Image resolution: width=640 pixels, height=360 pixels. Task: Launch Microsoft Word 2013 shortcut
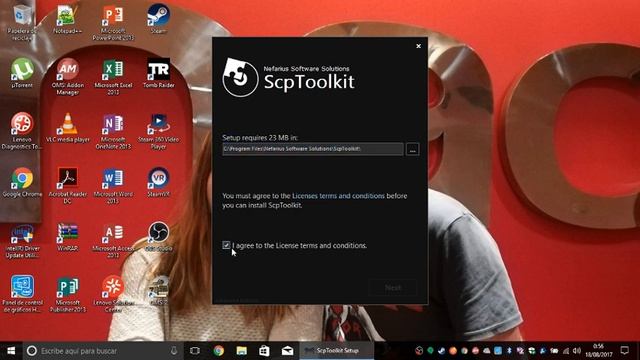point(113,186)
